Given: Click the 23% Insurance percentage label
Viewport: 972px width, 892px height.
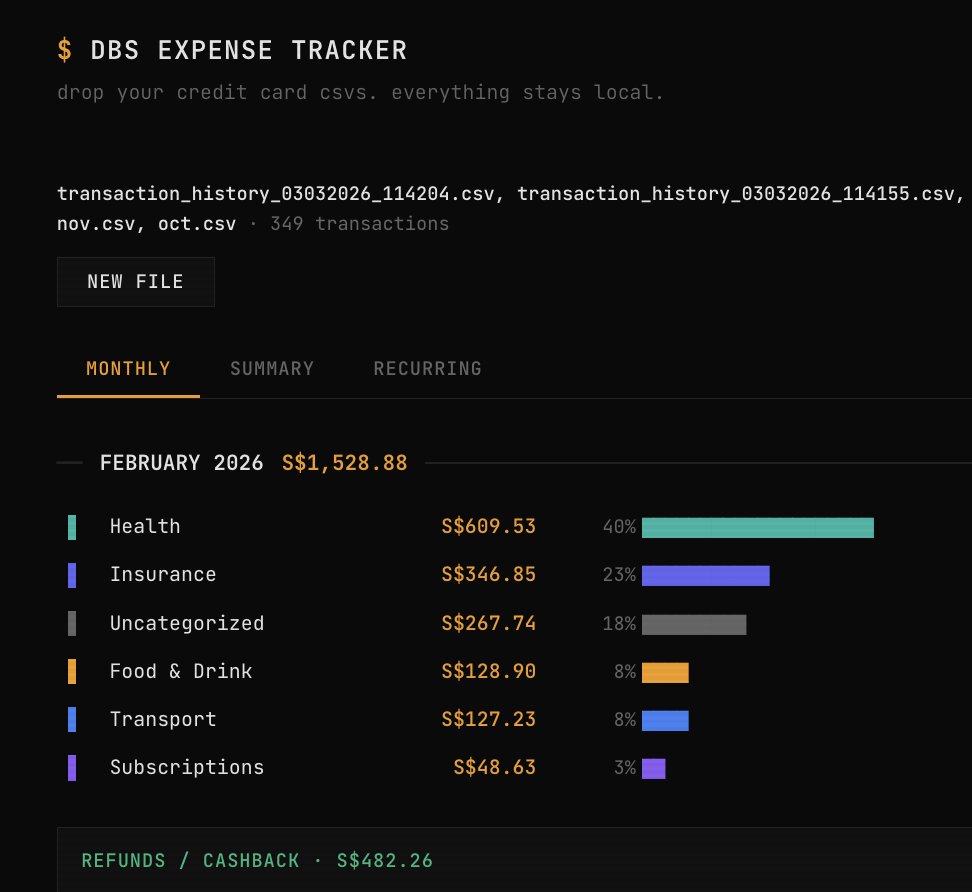Looking at the screenshot, I should (x=619, y=575).
